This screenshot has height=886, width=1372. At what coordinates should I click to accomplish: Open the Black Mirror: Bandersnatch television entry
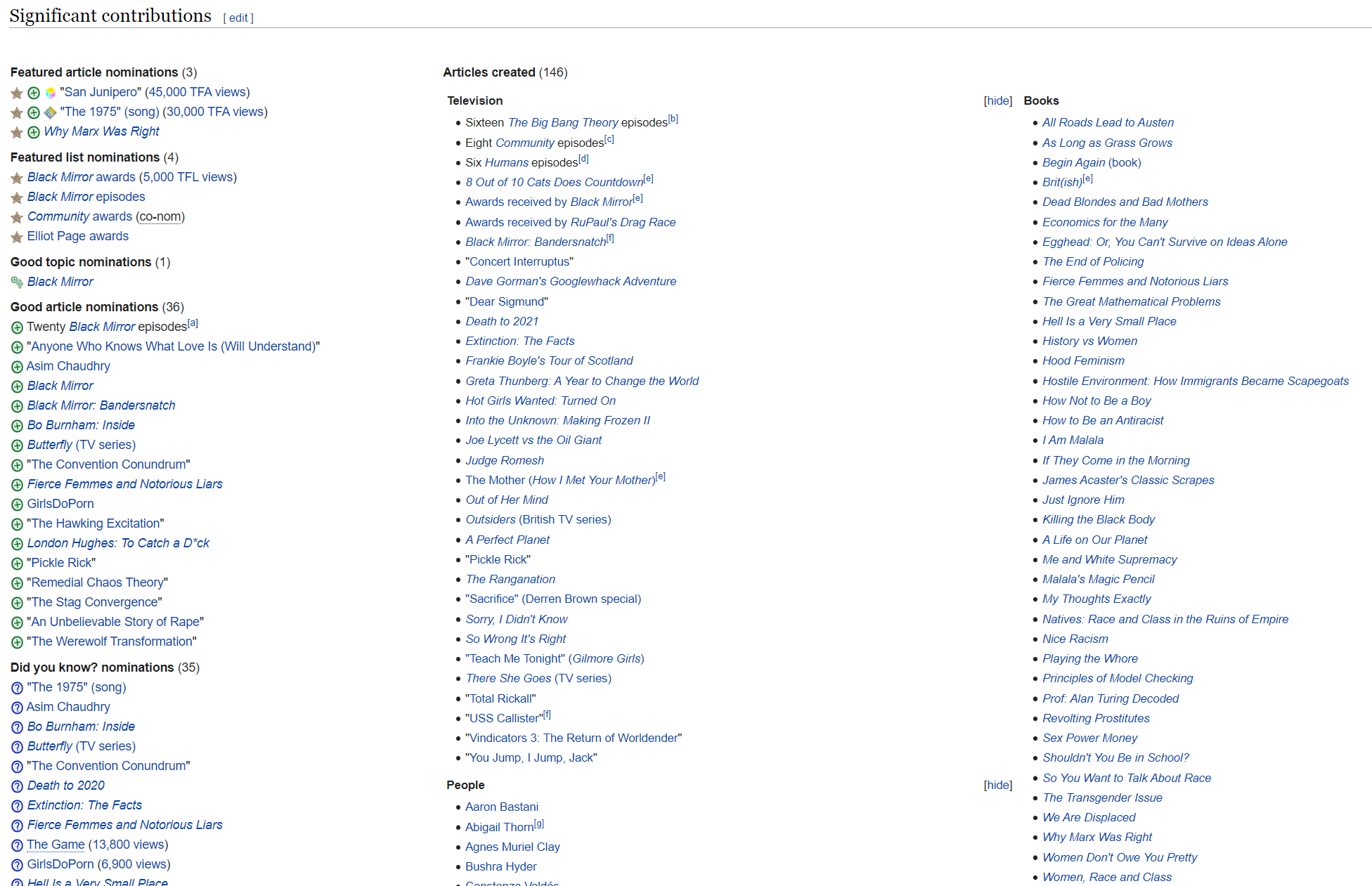(536, 242)
